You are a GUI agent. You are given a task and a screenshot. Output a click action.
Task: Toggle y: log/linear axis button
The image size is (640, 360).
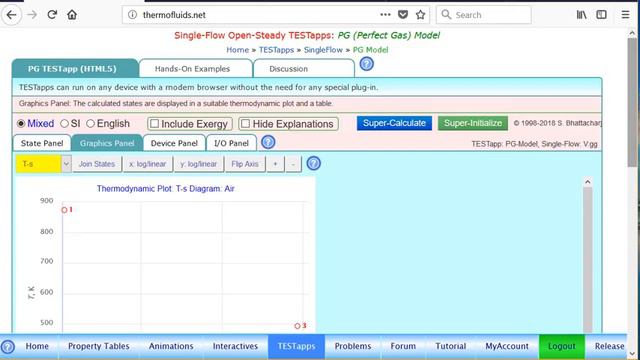(199, 164)
